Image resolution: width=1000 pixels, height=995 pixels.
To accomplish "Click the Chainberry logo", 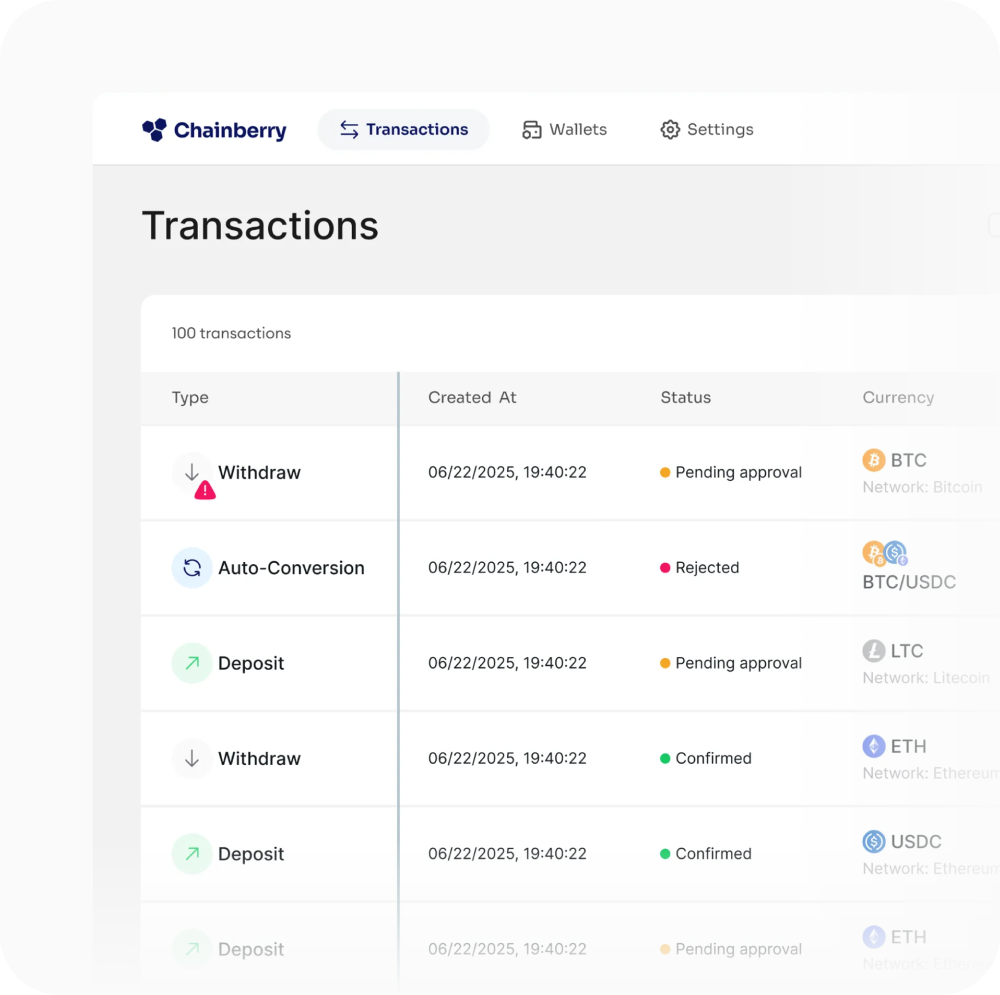I will pos(214,130).
